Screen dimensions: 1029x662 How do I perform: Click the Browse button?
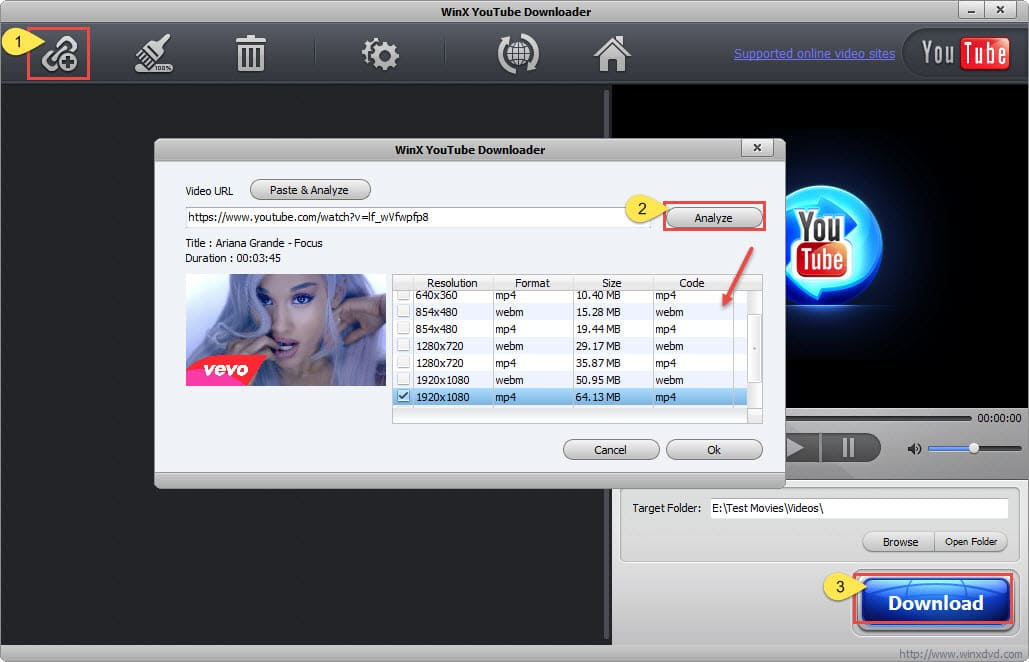click(x=900, y=542)
